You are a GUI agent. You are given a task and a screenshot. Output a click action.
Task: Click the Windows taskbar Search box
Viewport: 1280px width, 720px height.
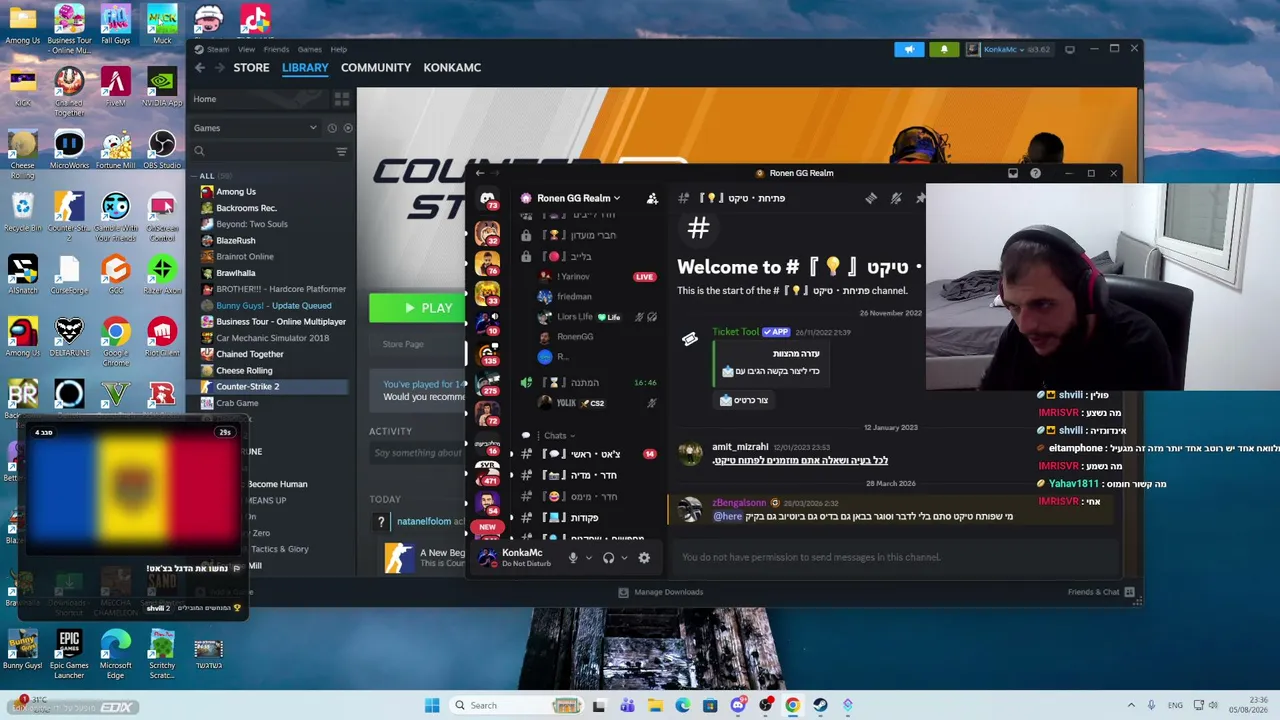[516, 705]
